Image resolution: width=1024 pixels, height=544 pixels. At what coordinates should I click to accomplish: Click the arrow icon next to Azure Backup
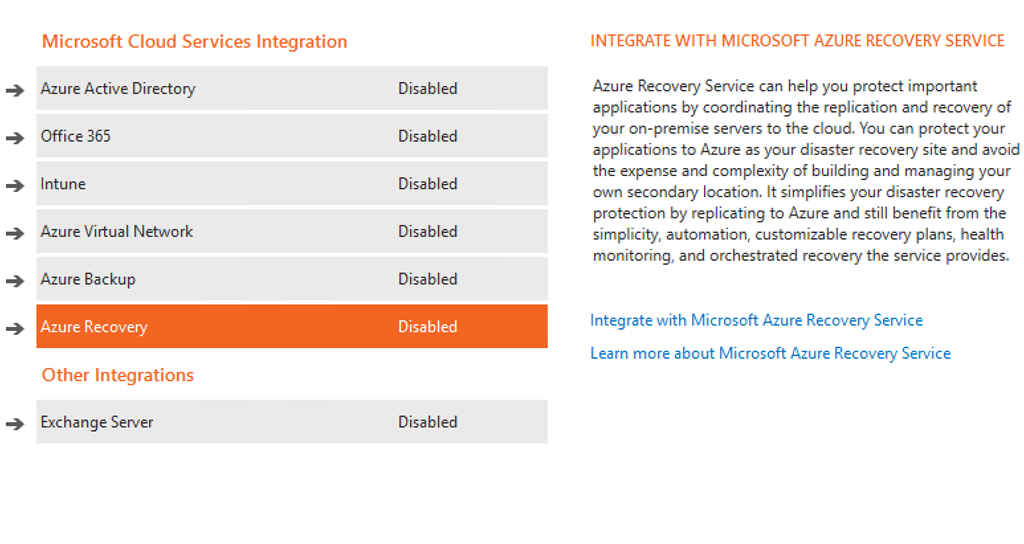(x=15, y=281)
